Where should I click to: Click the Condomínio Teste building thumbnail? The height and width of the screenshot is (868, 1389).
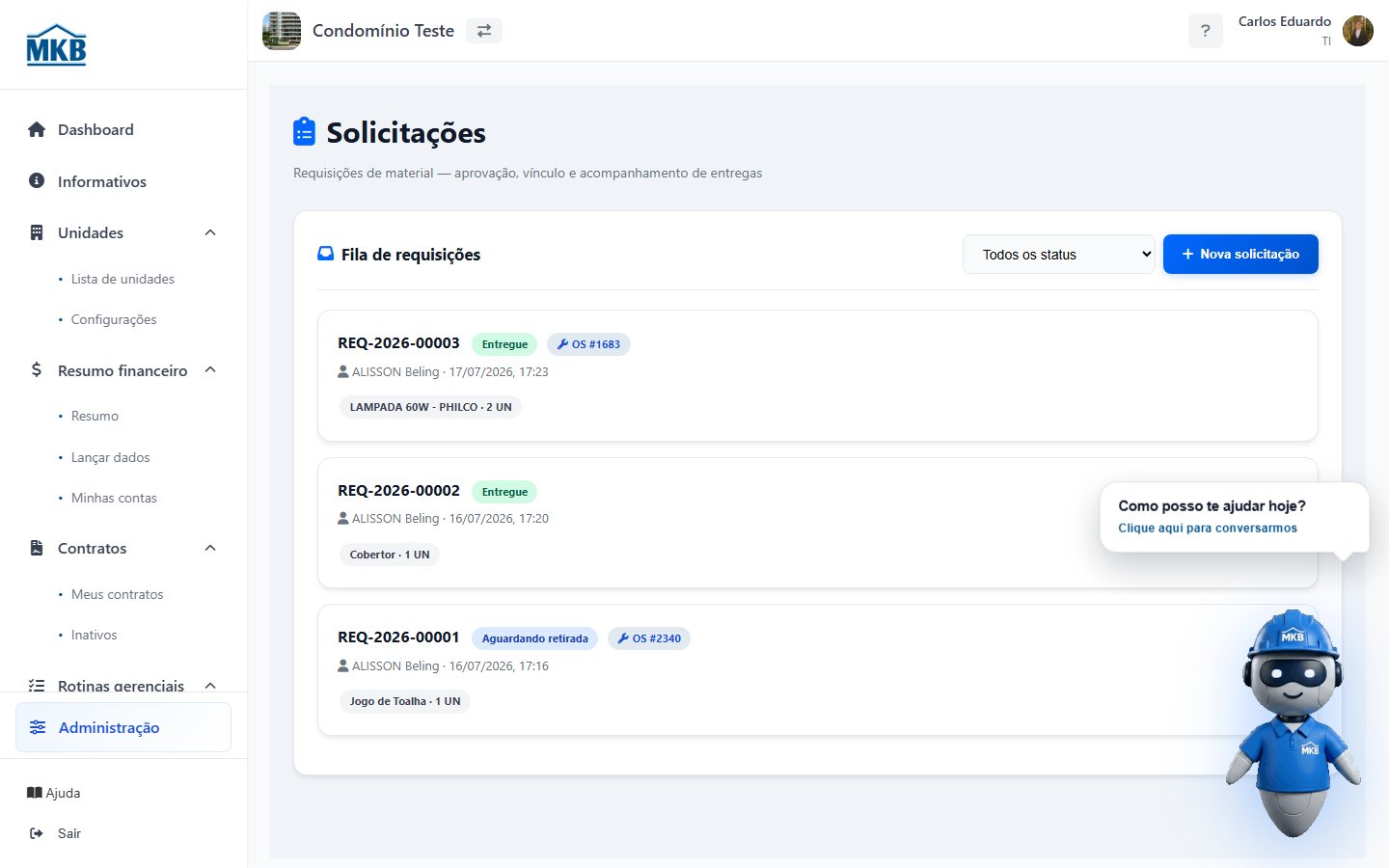282,31
